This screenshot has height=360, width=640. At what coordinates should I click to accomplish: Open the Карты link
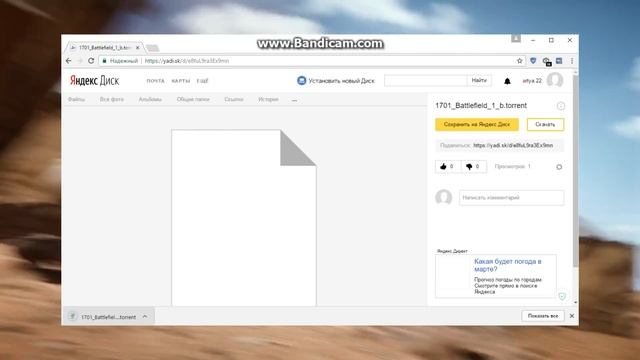pos(181,81)
